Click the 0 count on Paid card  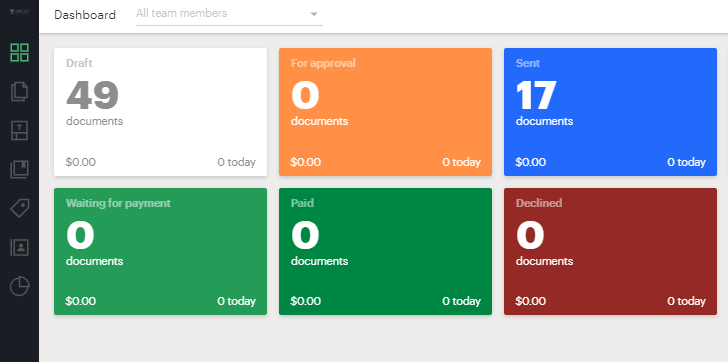click(305, 235)
